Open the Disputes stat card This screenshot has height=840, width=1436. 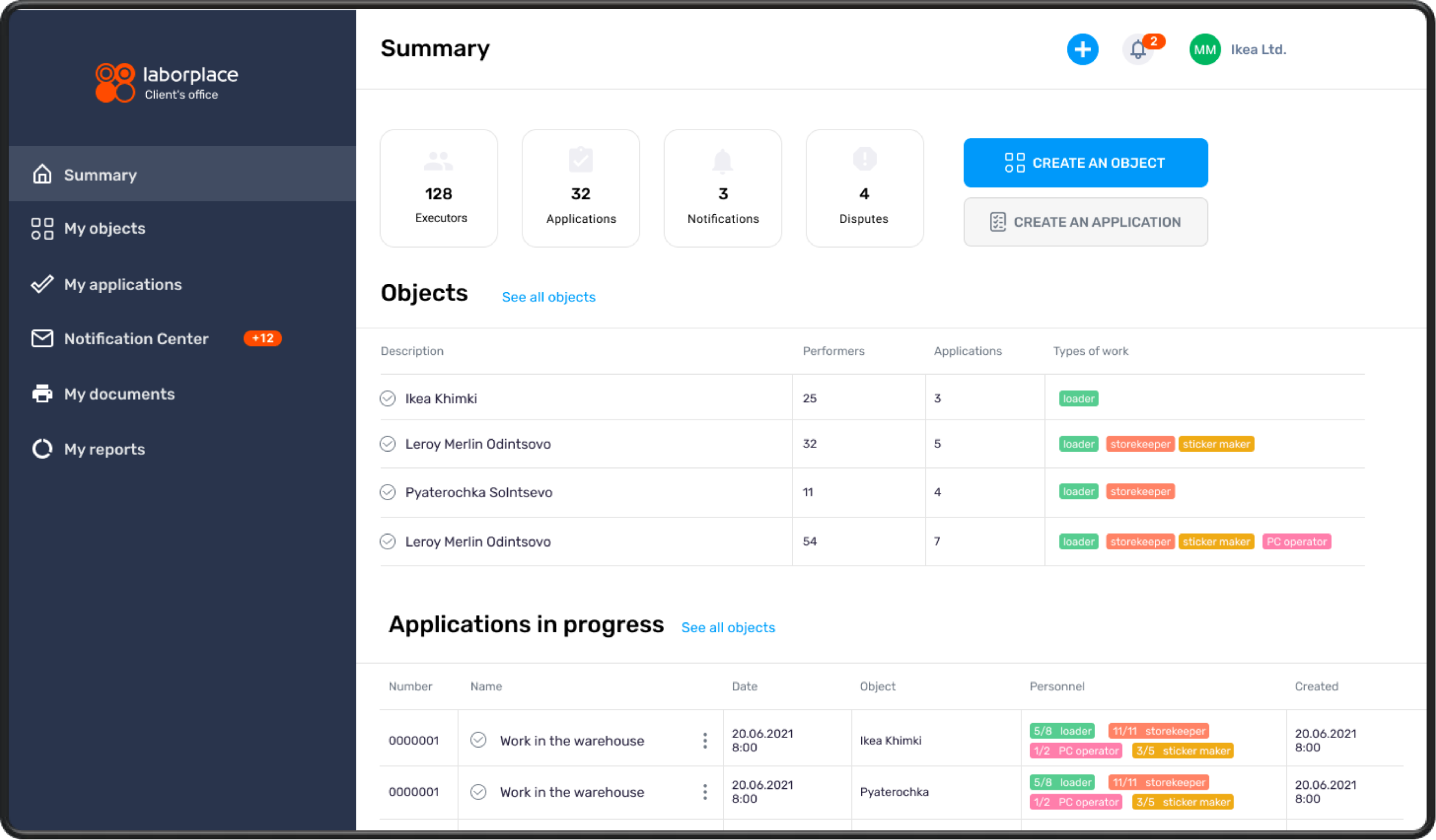click(x=864, y=188)
